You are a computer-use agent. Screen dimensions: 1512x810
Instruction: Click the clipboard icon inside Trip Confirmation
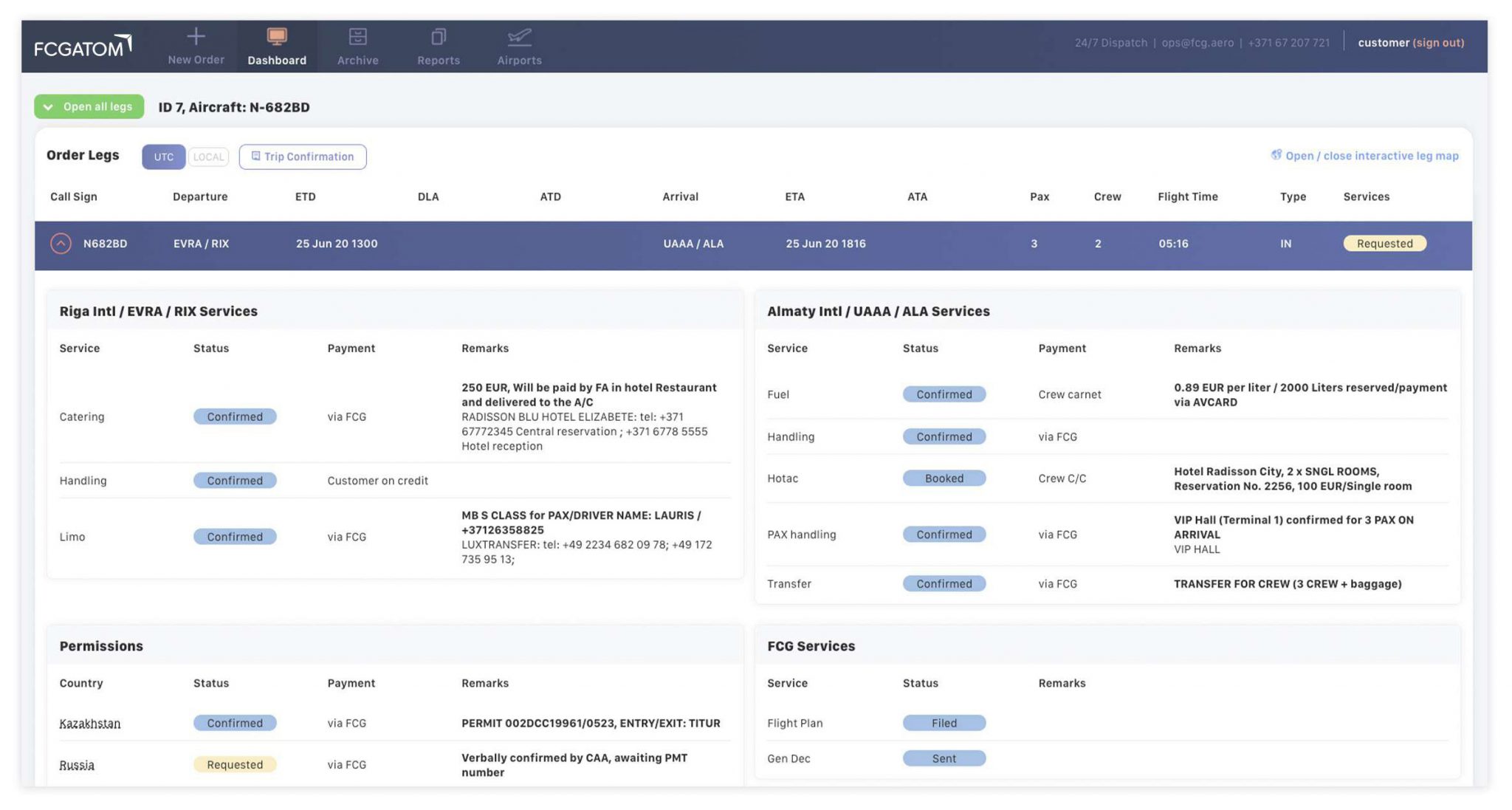256,156
